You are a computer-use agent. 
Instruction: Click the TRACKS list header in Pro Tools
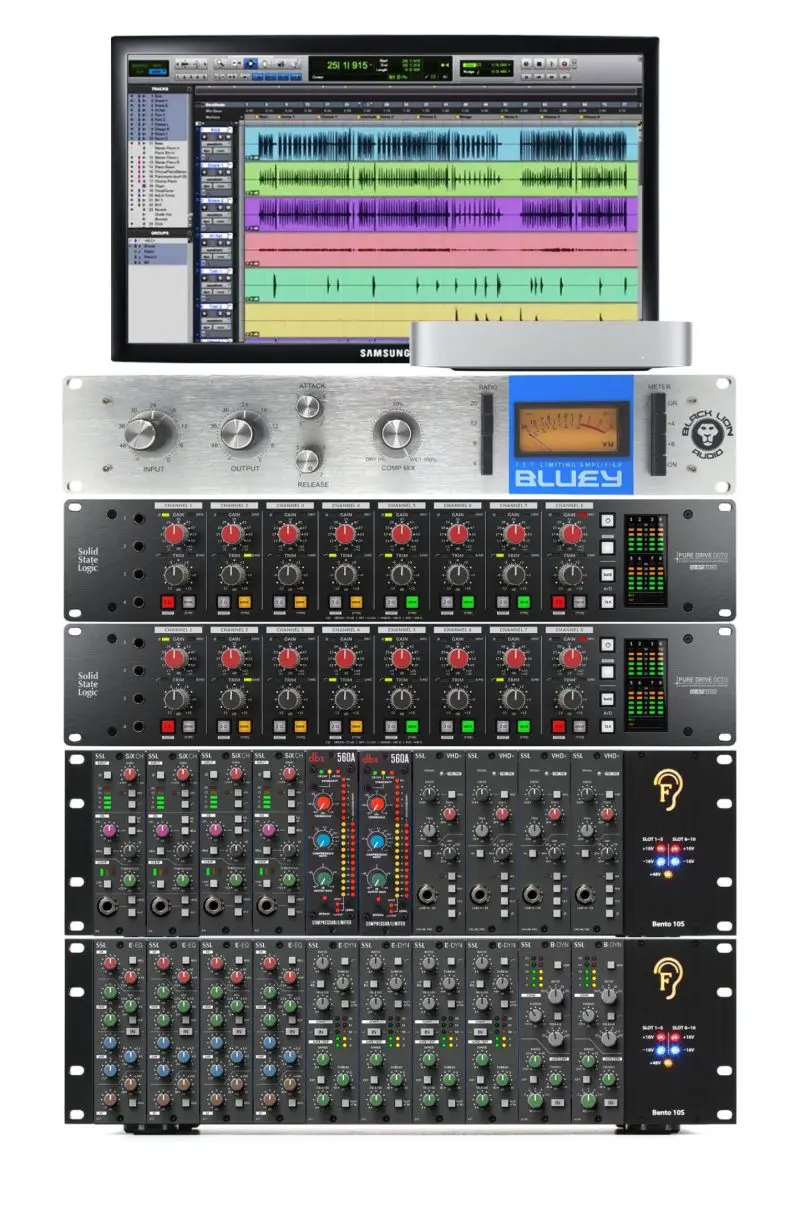coord(159,89)
